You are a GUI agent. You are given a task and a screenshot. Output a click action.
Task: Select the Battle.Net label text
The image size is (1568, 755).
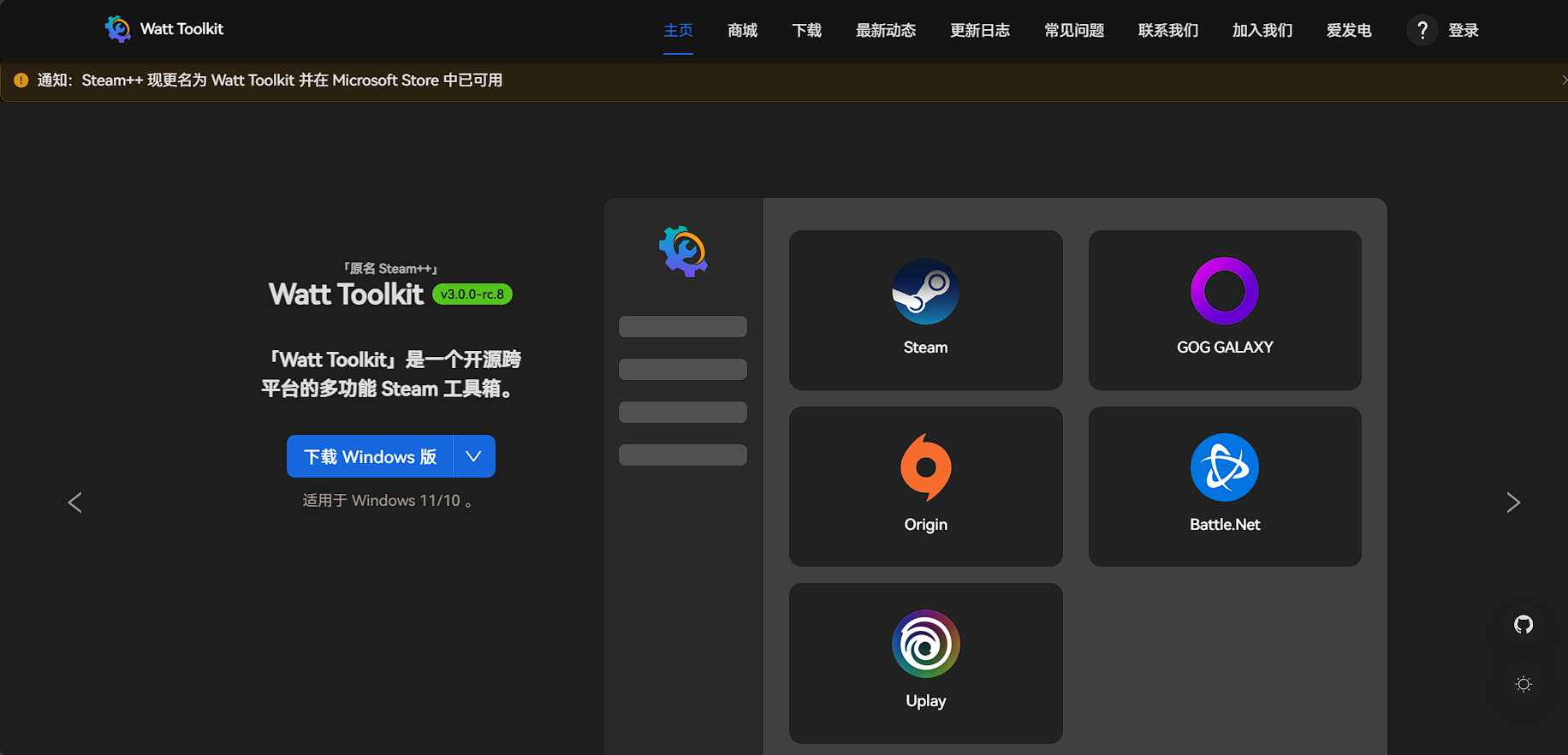pos(1225,525)
